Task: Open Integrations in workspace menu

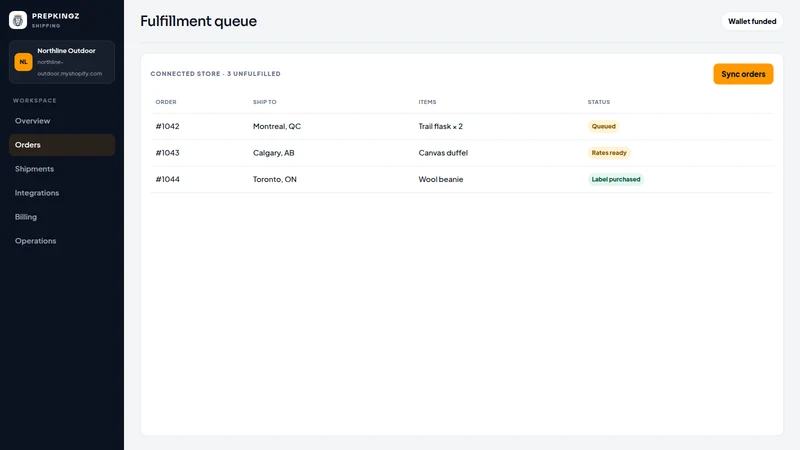Action: click(x=62, y=193)
